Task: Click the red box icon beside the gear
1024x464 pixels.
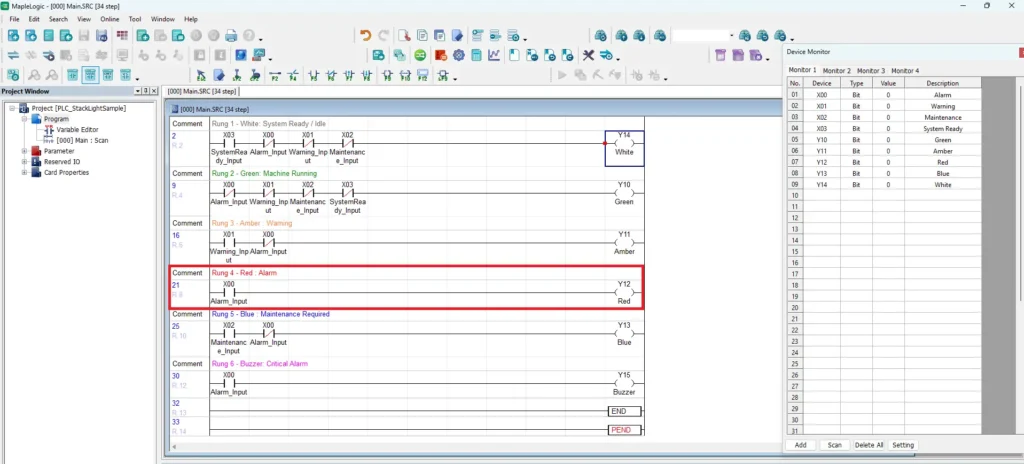Action: pyautogui.click(x=441, y=56)
